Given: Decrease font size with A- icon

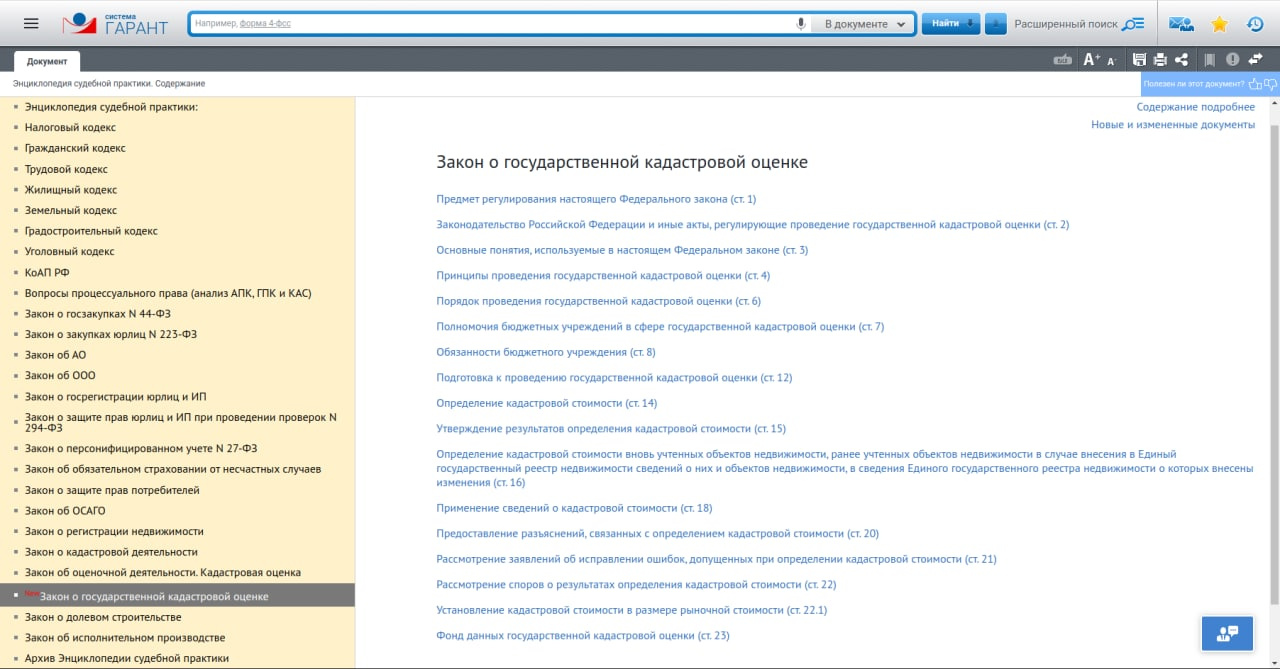Looking at the screenshot, I should [1111, 61].
